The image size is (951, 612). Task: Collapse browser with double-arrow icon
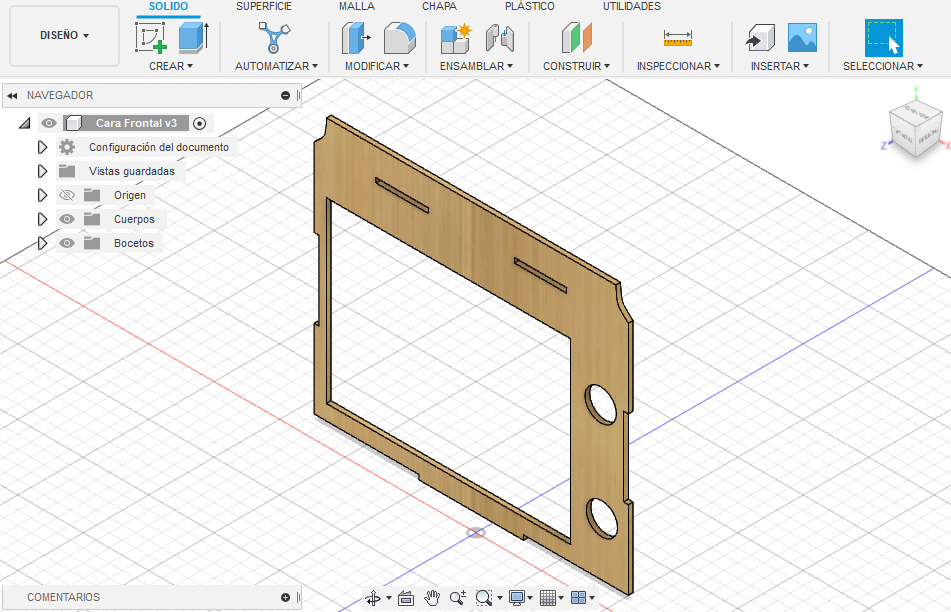(x=12, y=95)
